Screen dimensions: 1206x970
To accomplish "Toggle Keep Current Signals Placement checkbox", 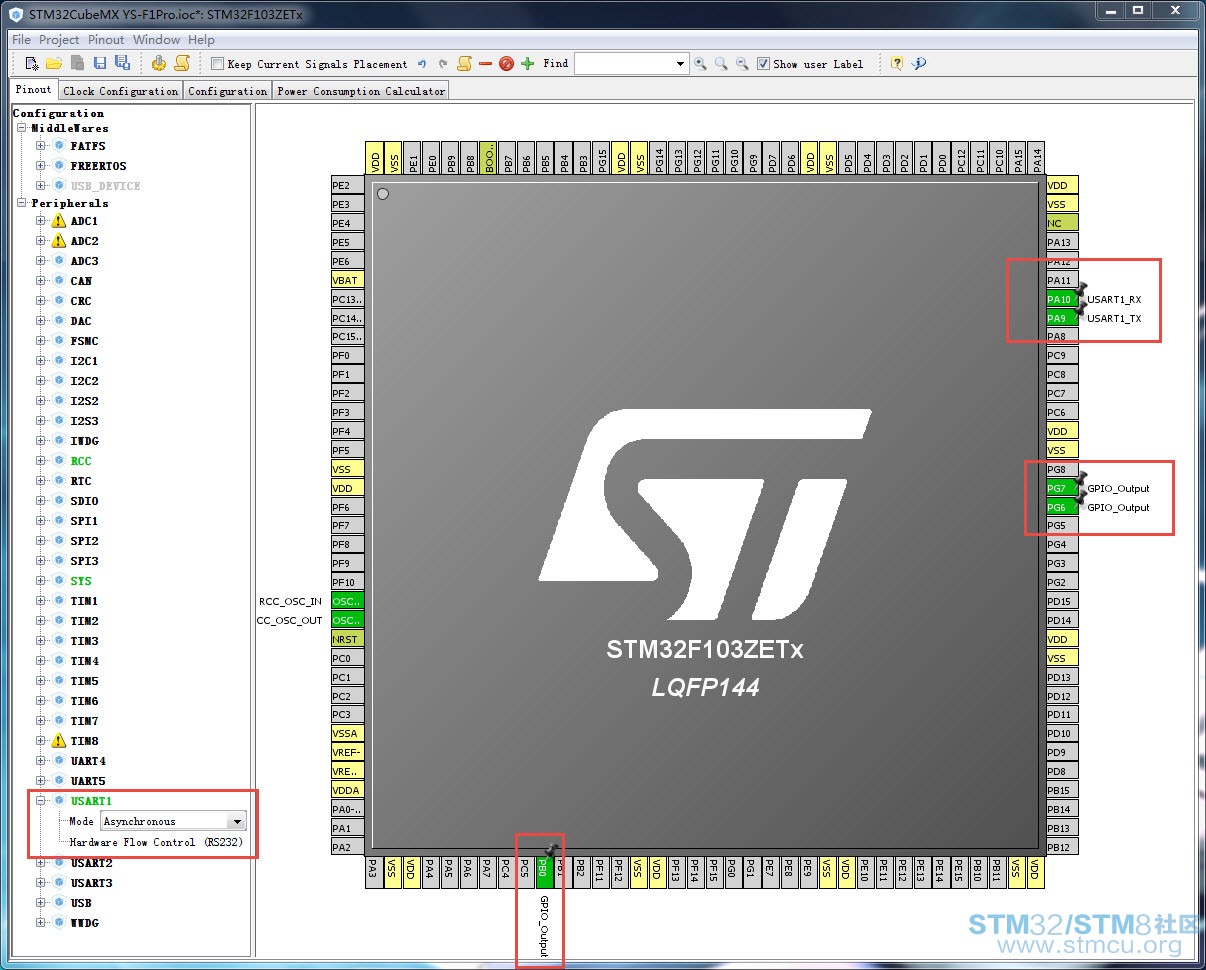I will click(x=217, y=64).
